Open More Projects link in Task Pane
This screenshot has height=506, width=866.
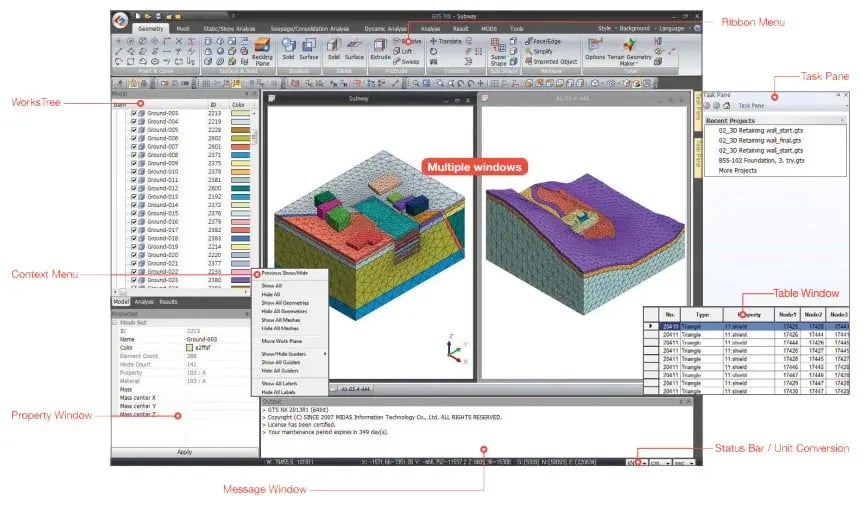click(737, 169)
